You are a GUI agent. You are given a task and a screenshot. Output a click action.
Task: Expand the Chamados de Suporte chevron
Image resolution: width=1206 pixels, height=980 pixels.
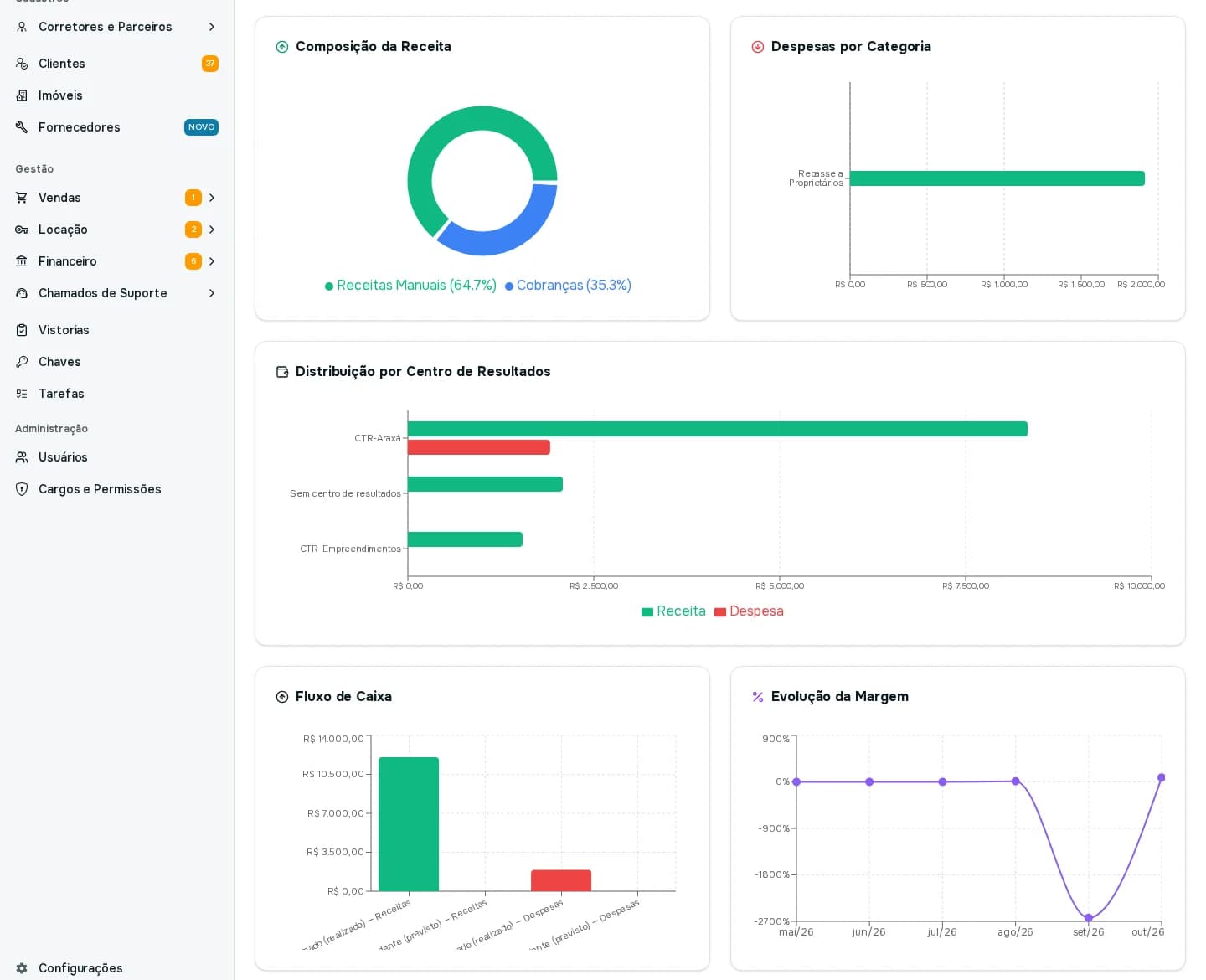point(212,293)
